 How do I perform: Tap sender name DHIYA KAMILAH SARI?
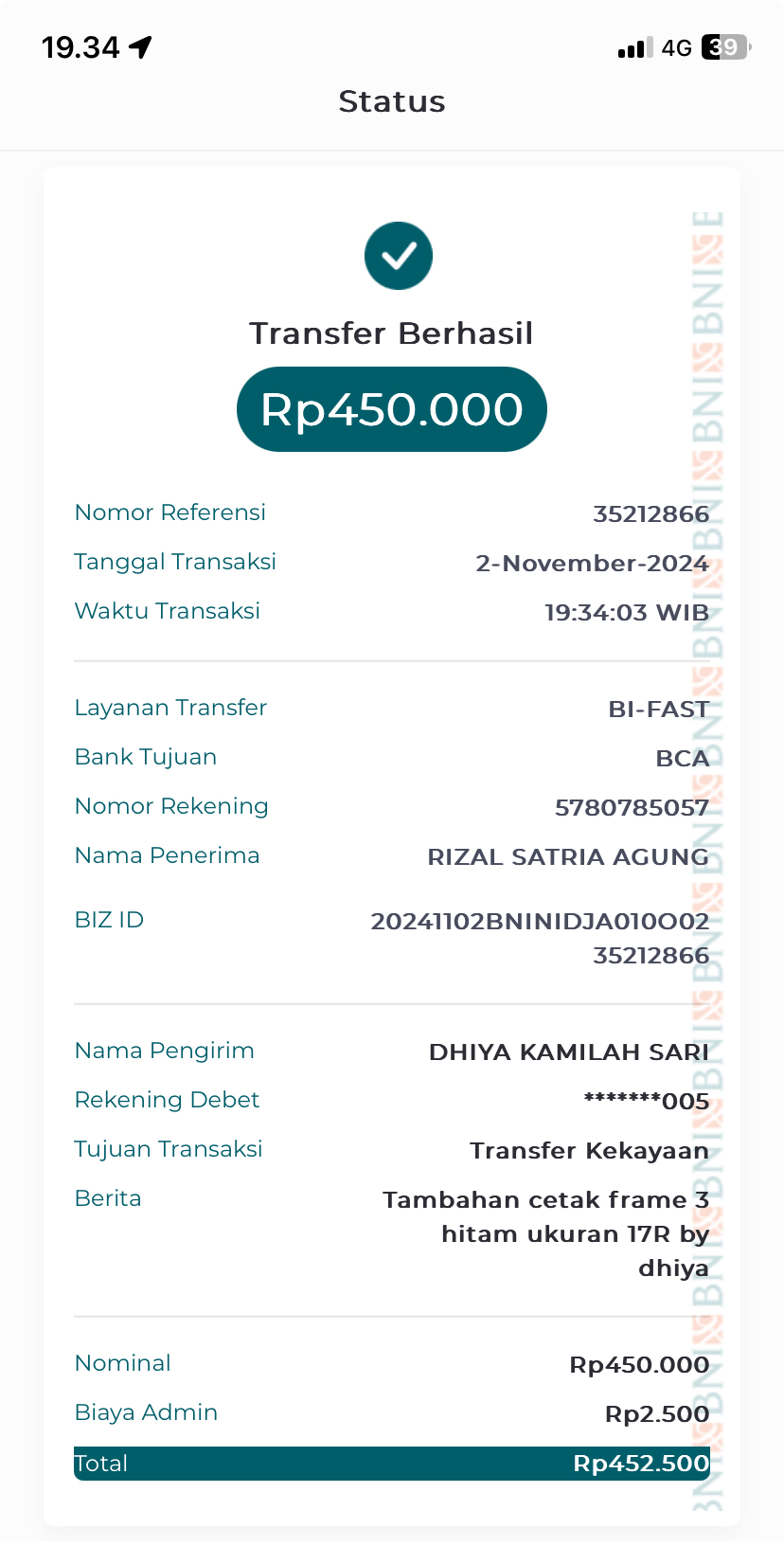point(568,1052)
